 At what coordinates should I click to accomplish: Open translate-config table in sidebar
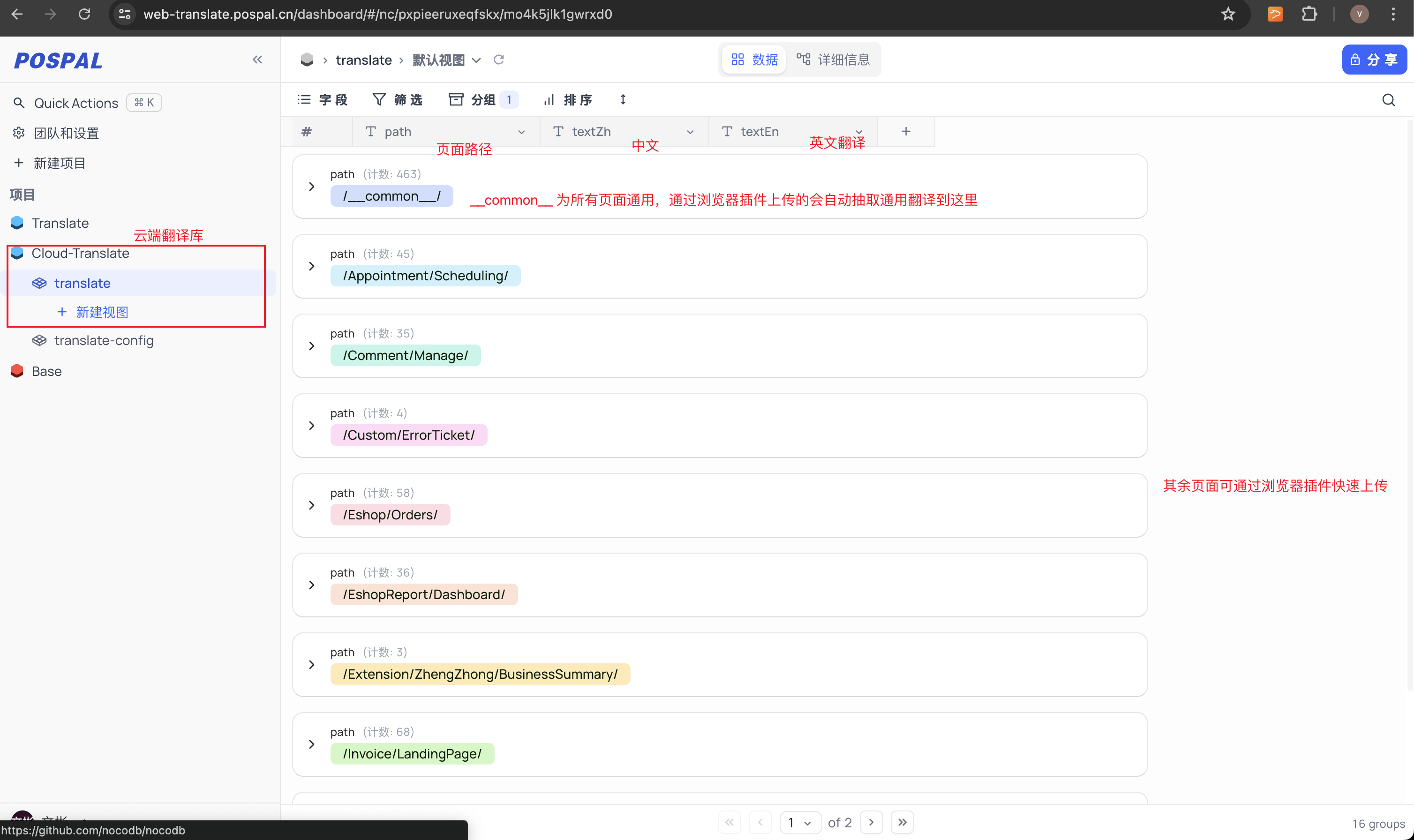click(x=104, y=340)
